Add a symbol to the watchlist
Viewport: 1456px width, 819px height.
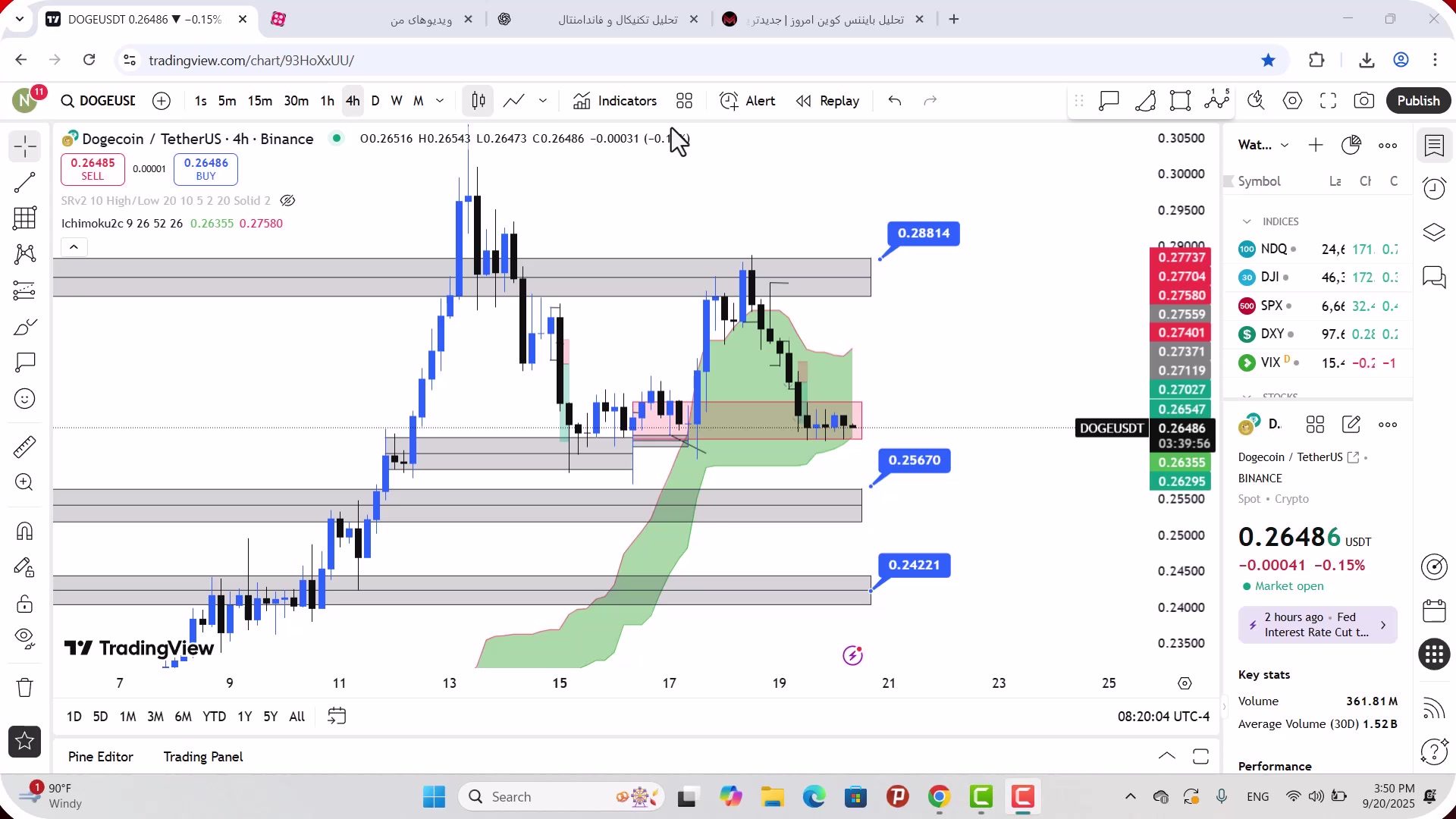pyautogui.click(x=1316, y=145)
